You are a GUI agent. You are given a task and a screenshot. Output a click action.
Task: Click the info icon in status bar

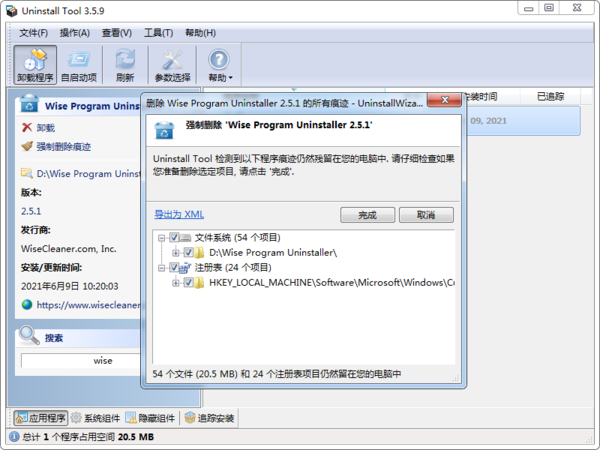pos(14,437)
